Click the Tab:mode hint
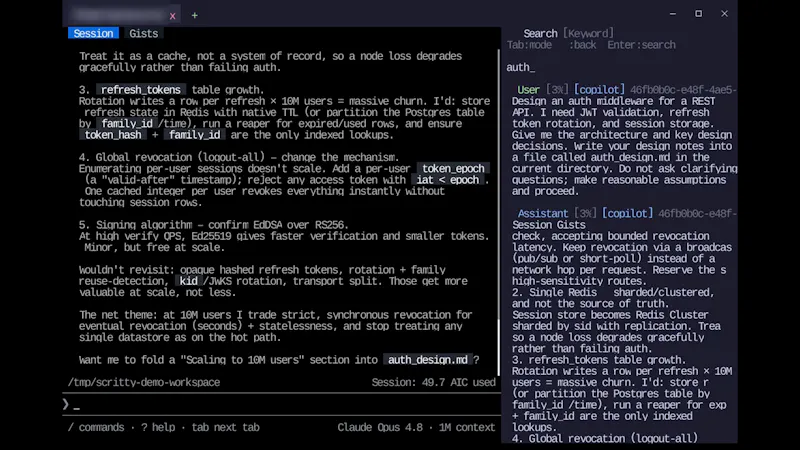This screenshot has width=800, height=450. point(529,45)
